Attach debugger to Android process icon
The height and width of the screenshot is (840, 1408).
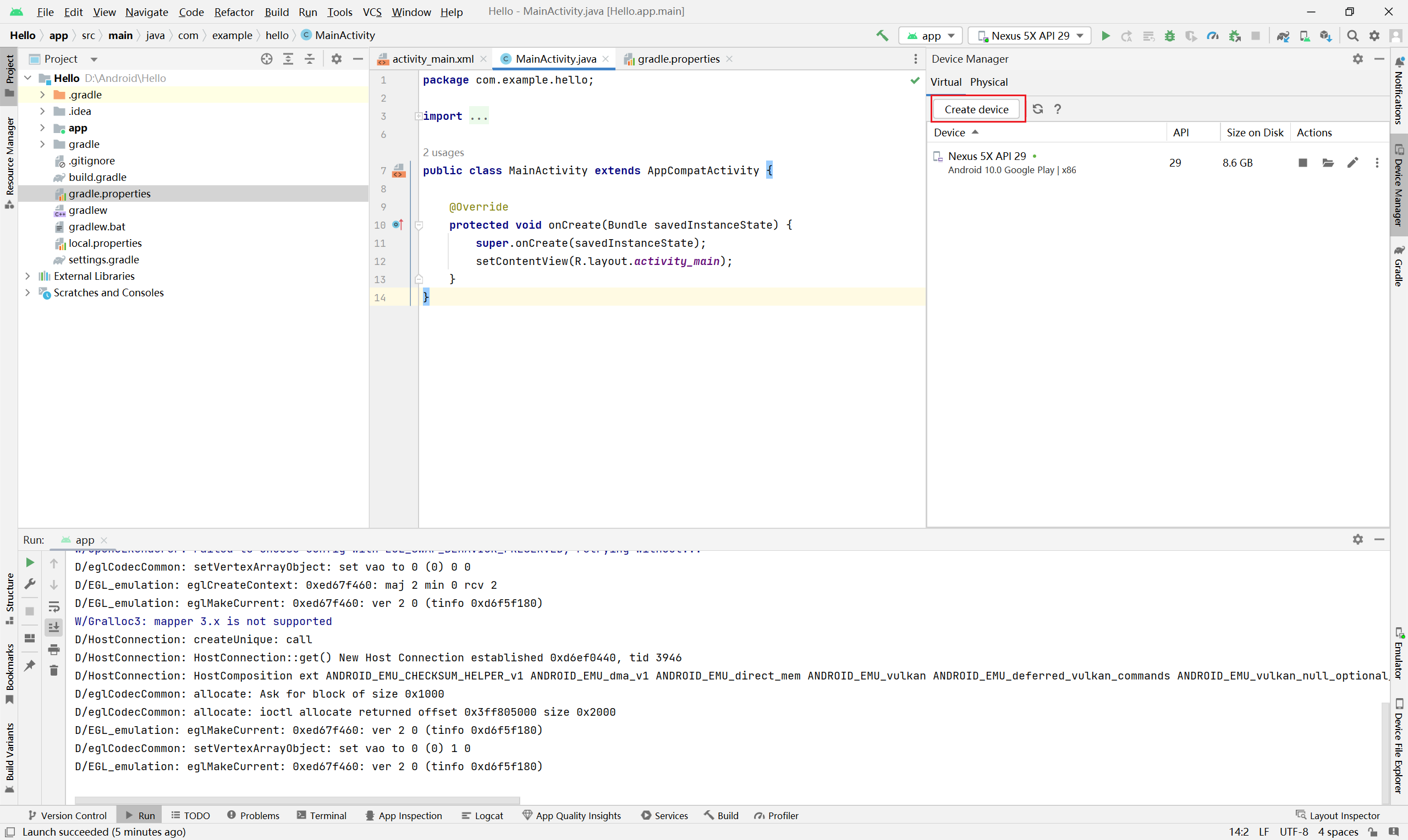click(1235, 36)
